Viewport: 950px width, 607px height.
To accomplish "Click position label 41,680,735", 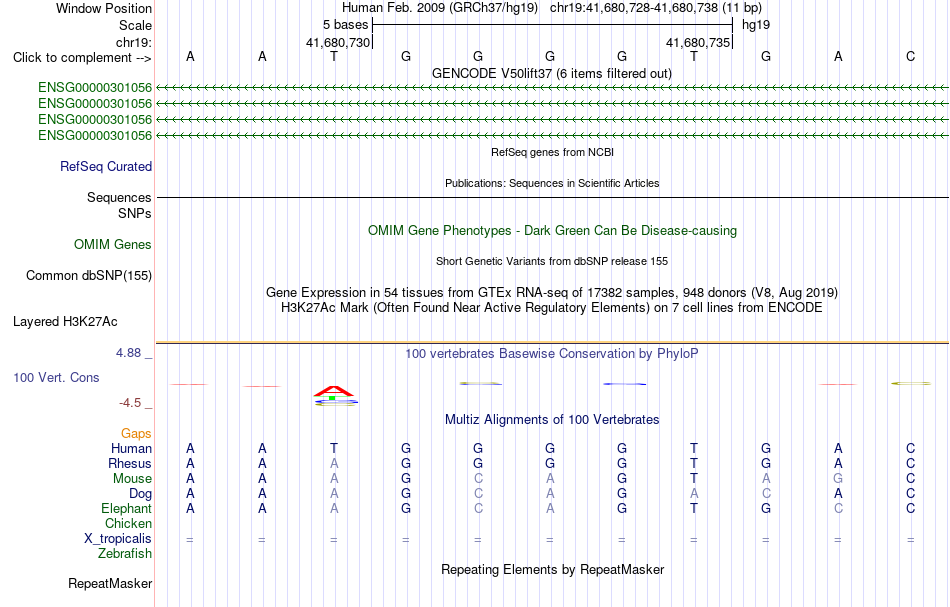I will (x=697, y=42).
